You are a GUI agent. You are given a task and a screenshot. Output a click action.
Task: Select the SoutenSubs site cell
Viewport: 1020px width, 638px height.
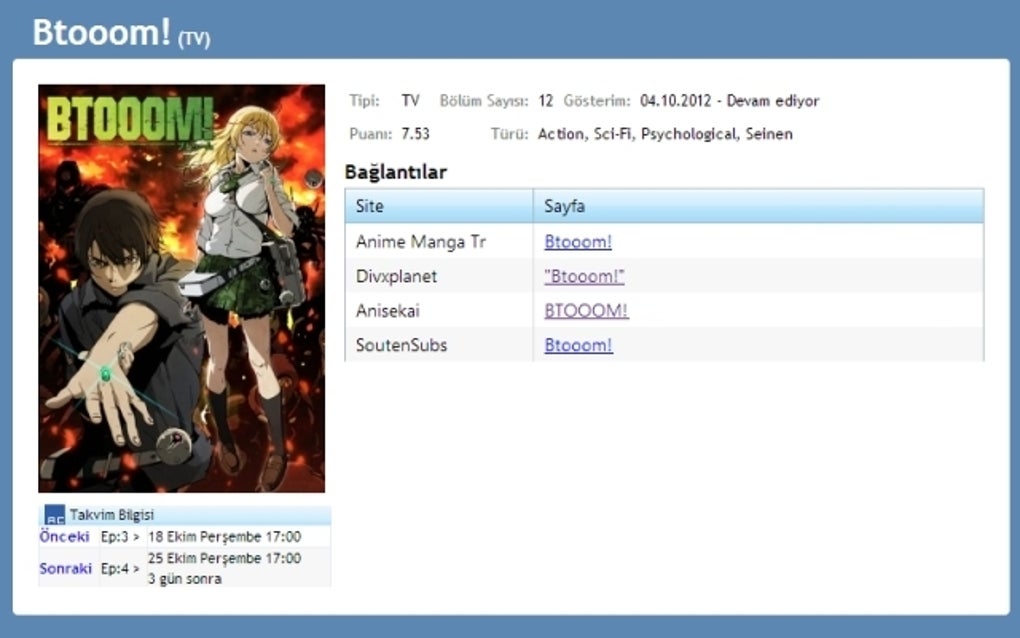(439, 345)
